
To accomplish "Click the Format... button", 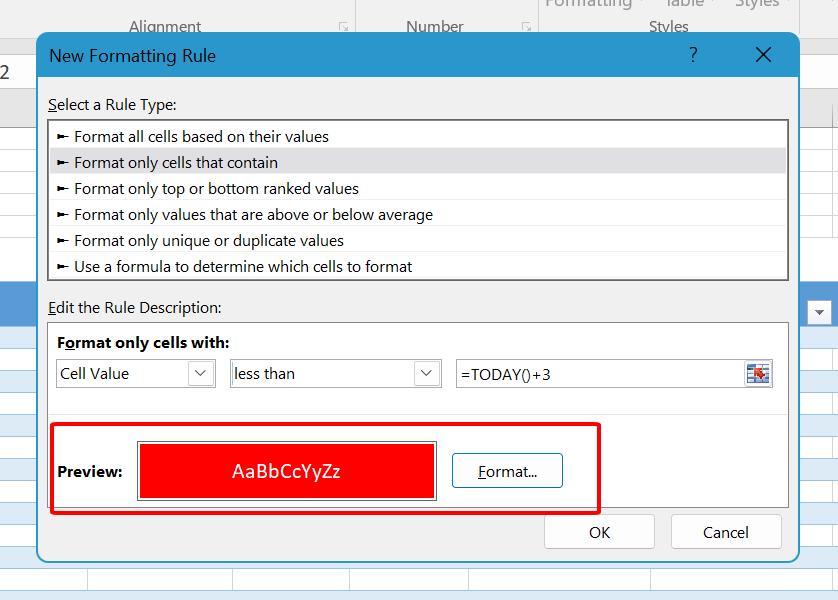I will pyautogui.click(x=507, y=471).
